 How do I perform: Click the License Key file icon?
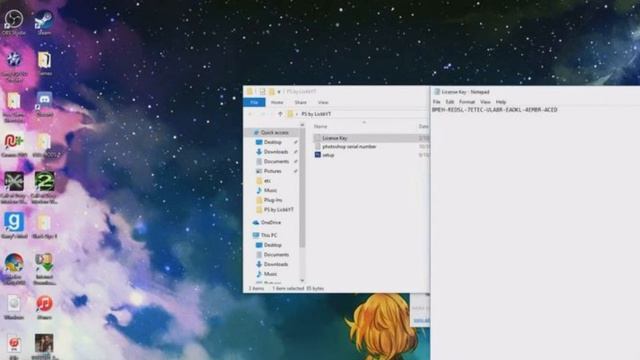(318, 138)
